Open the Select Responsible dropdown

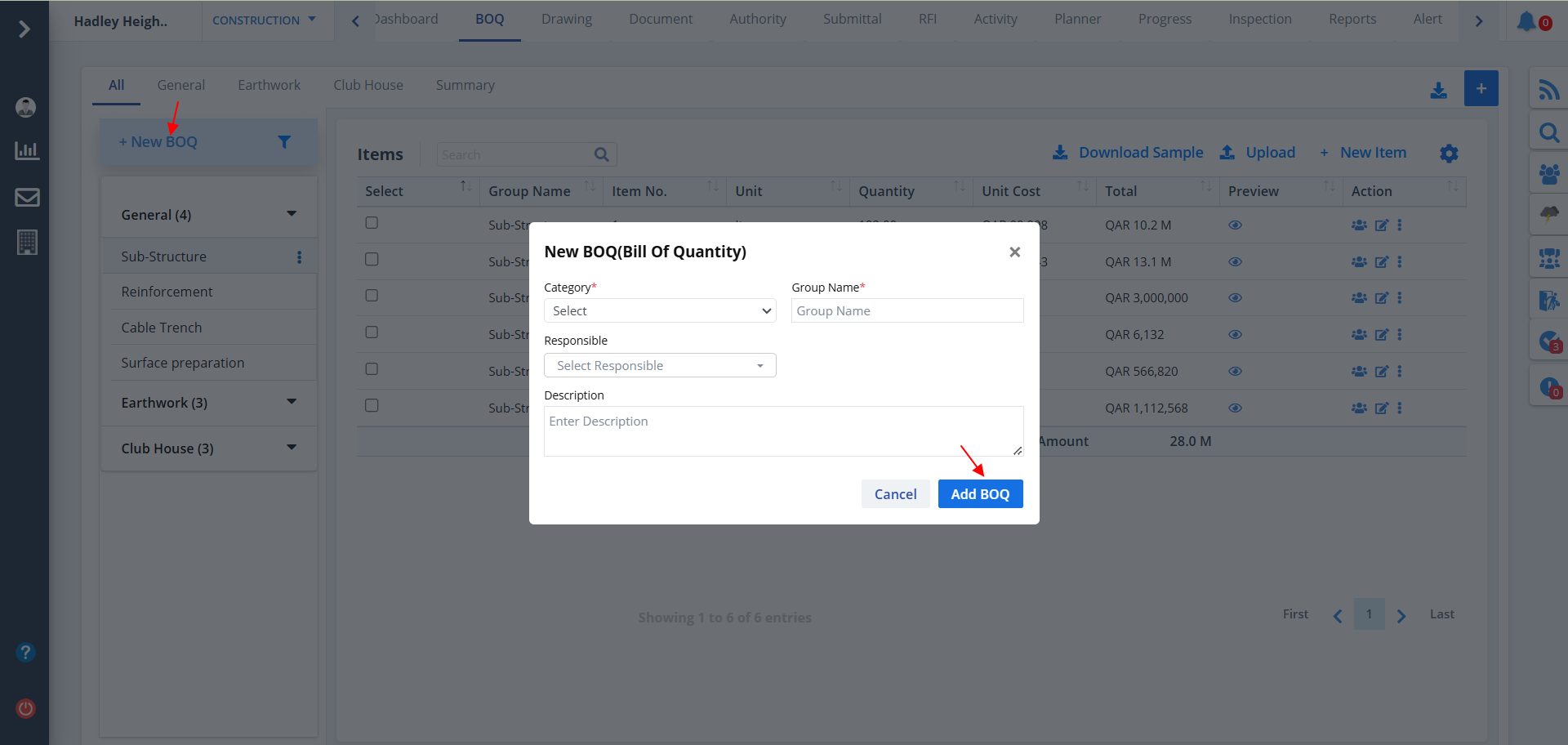(660, 366)
